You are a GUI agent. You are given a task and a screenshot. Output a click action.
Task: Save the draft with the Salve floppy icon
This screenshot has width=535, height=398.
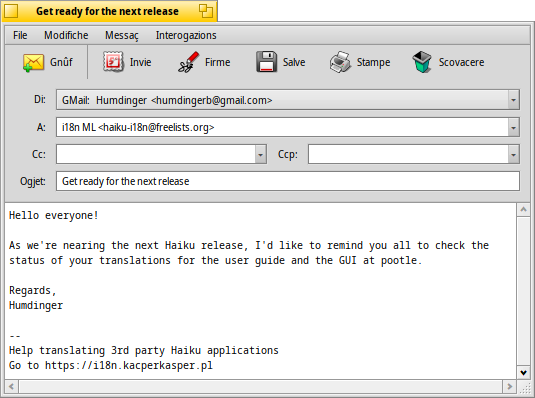click(x=266, y=62)
